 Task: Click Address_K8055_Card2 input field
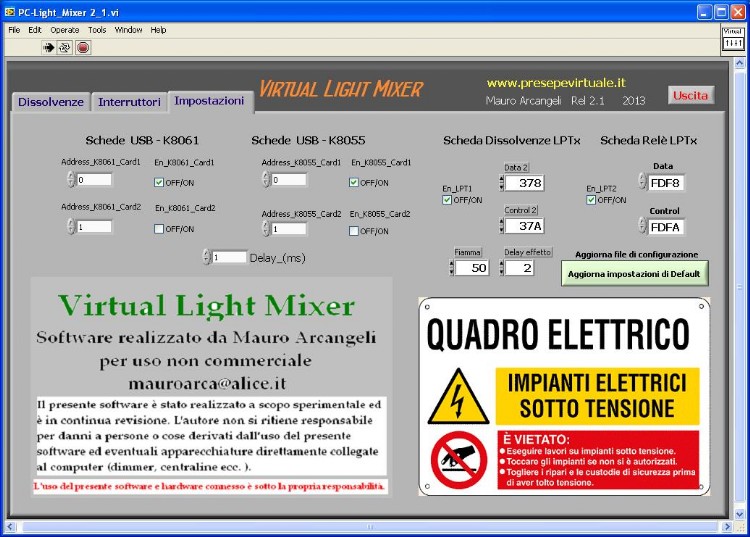[x=289, y=229]
